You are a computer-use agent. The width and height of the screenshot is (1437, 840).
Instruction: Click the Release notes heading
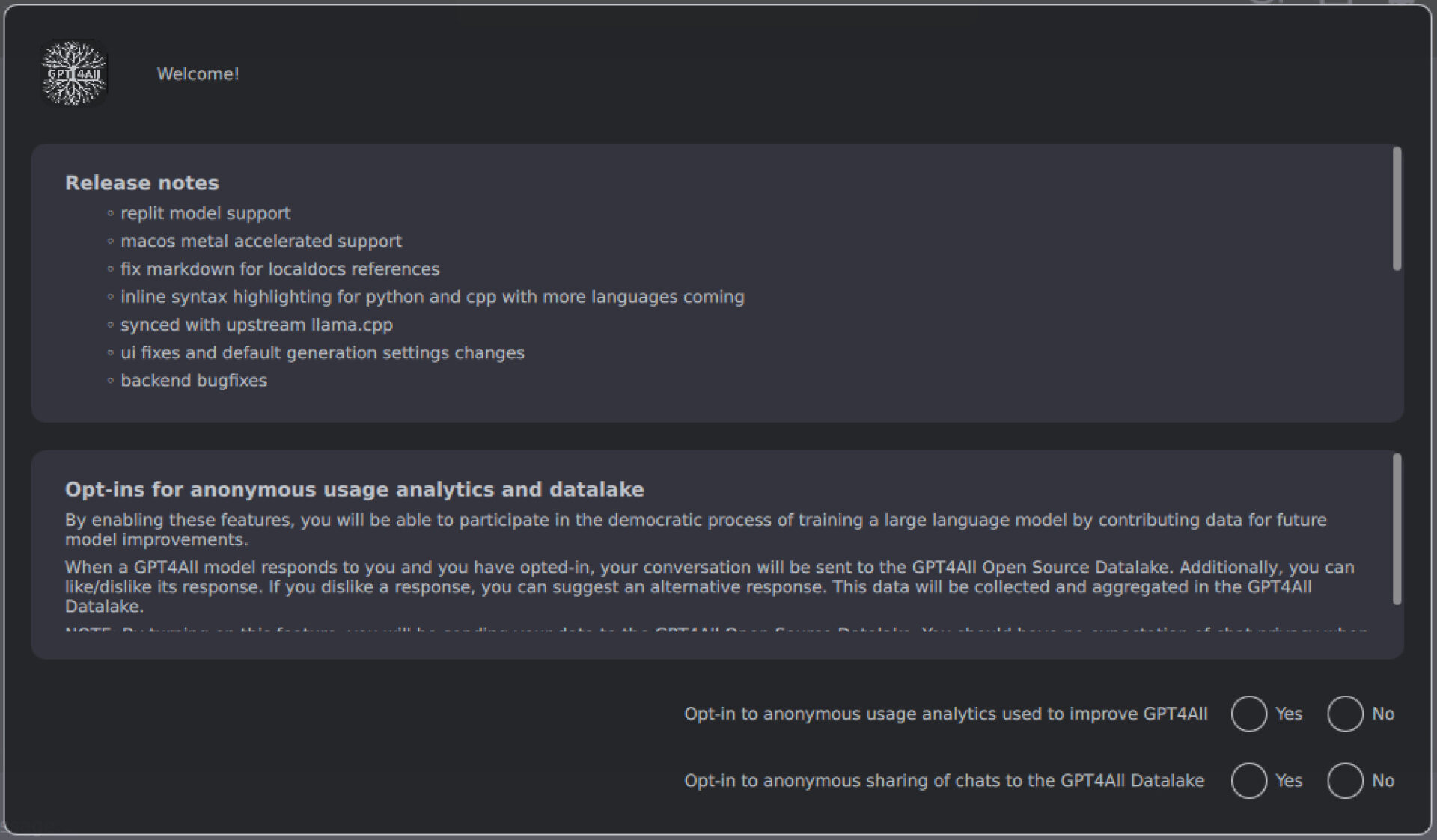point(141,183)
